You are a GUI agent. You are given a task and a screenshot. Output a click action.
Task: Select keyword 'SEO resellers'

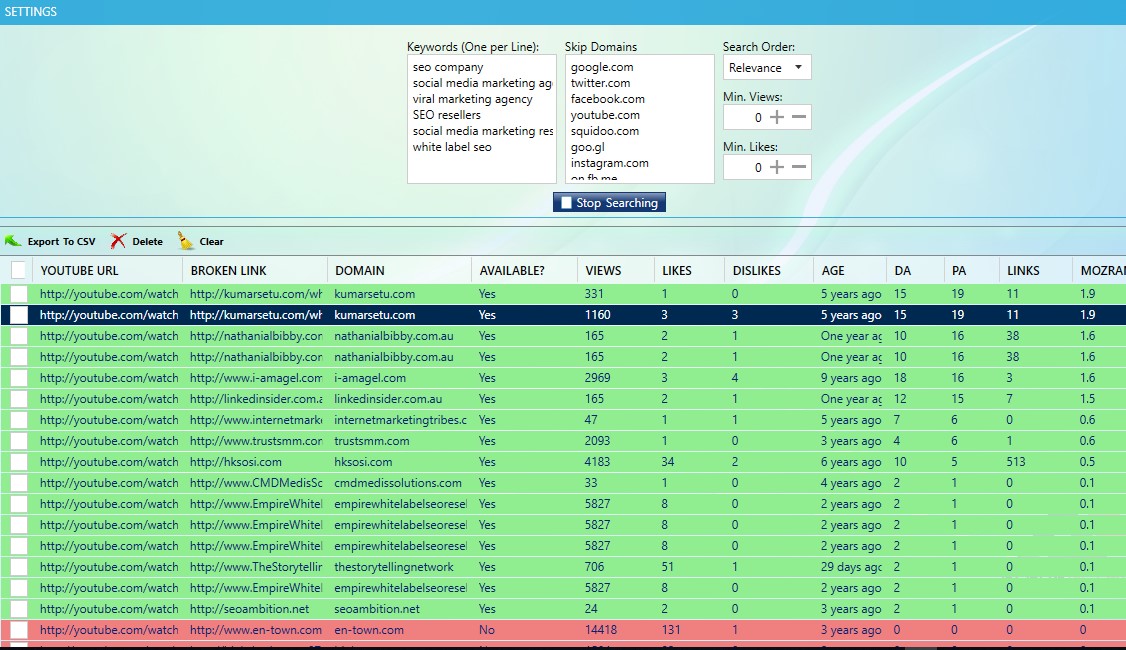coord(446,115)
